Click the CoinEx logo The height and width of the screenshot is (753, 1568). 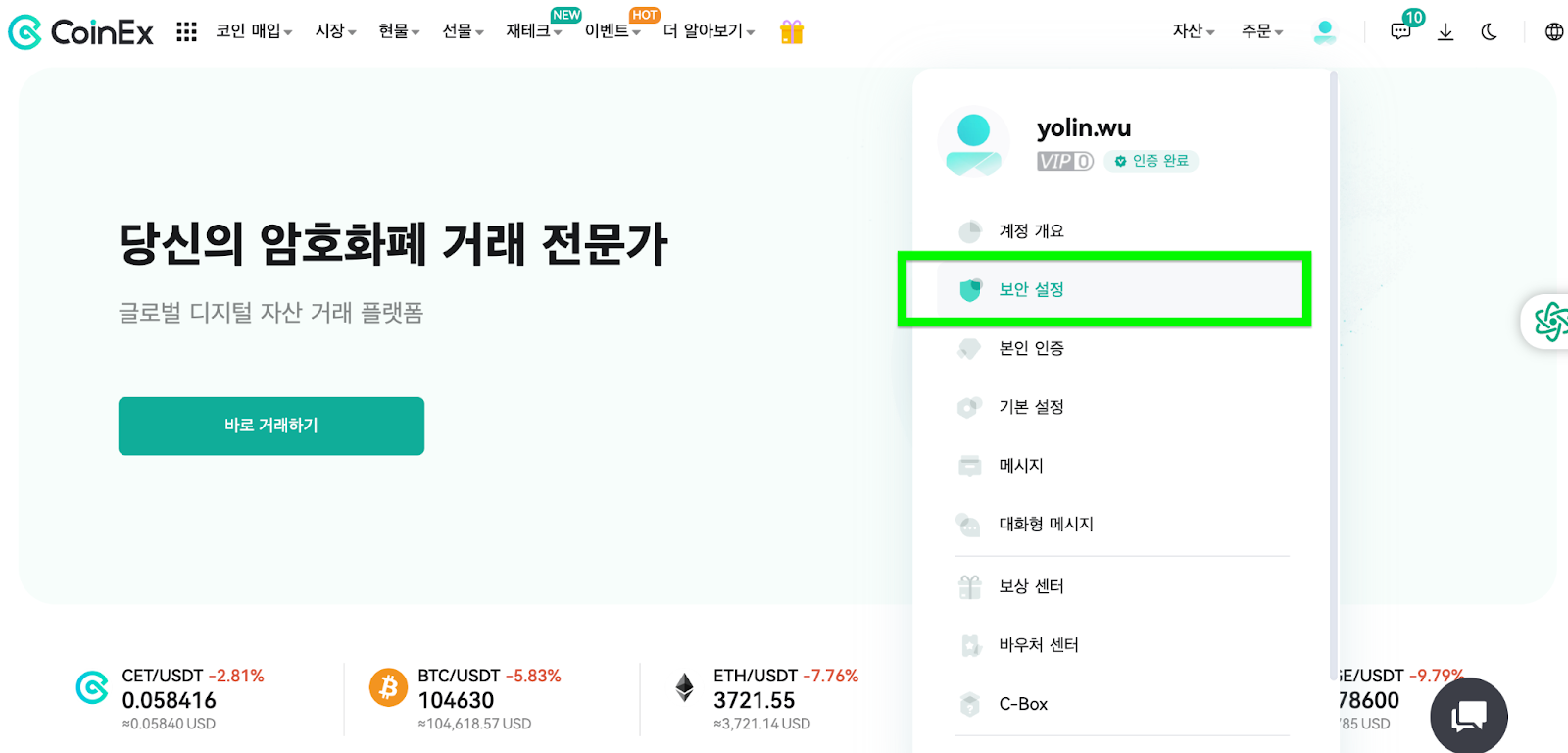pyautogui.click(x=80, y=30)
